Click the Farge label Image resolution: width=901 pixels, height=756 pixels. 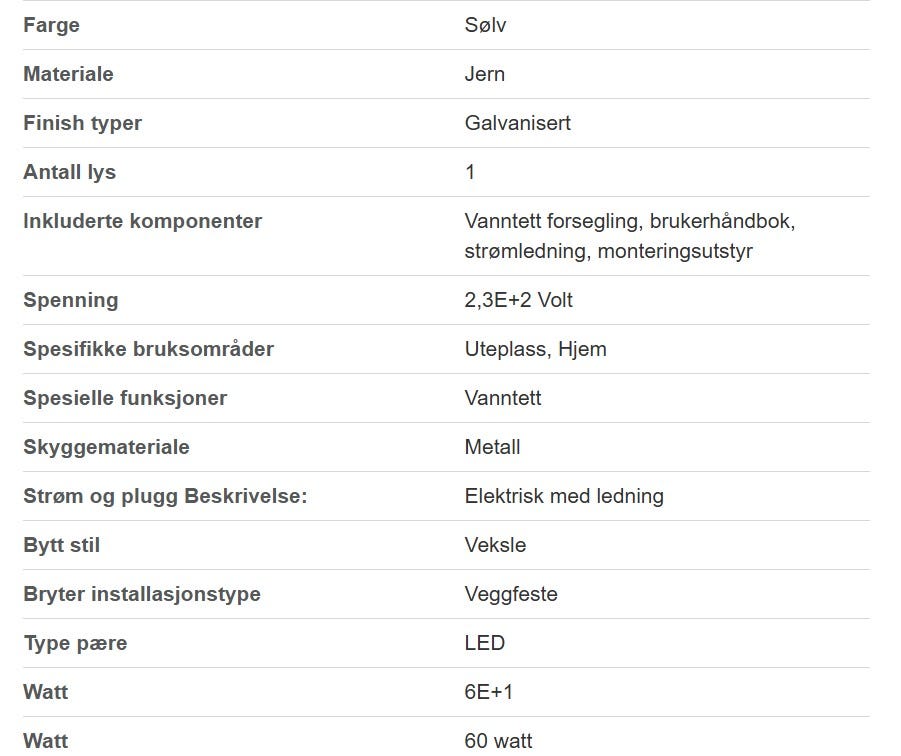pos(51,25)
